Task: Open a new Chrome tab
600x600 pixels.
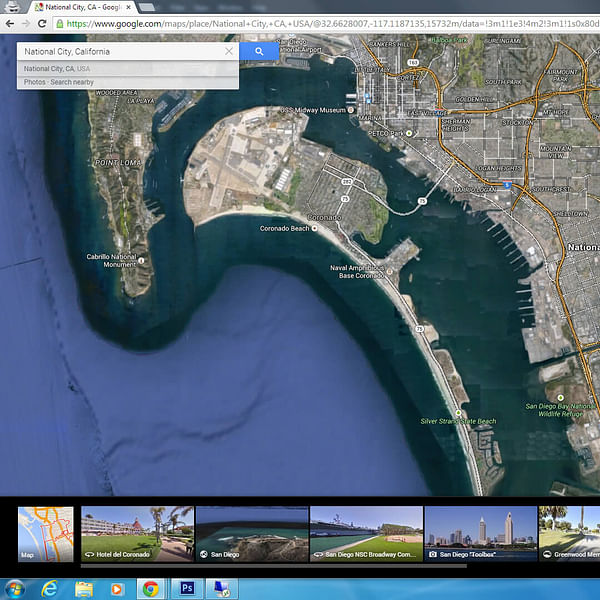Action: (x=147, y=7)
